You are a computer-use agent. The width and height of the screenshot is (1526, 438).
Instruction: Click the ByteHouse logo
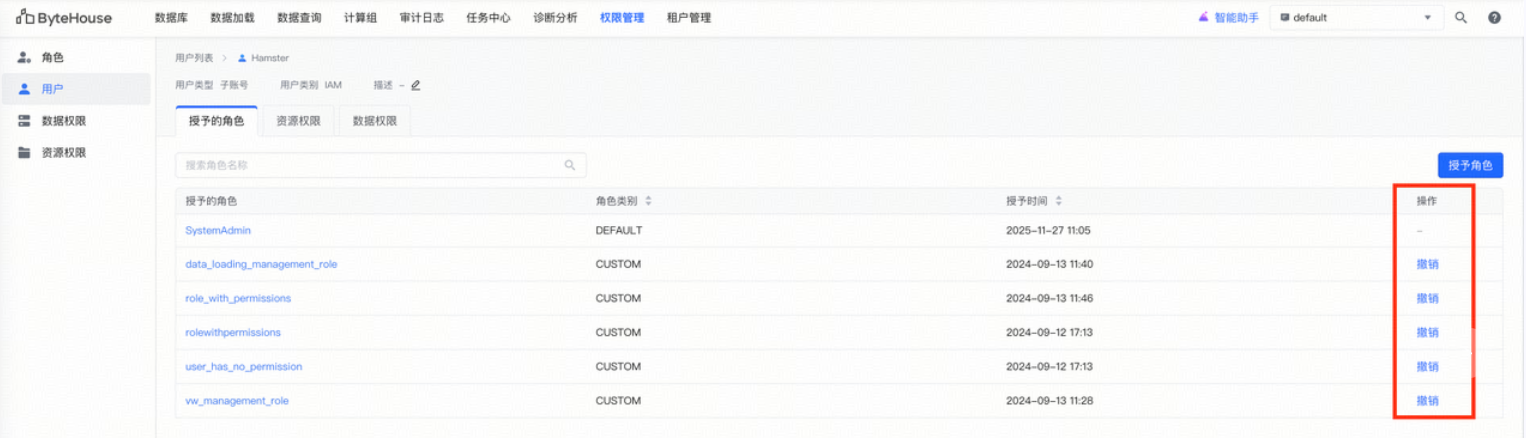(x=64, y=18)
